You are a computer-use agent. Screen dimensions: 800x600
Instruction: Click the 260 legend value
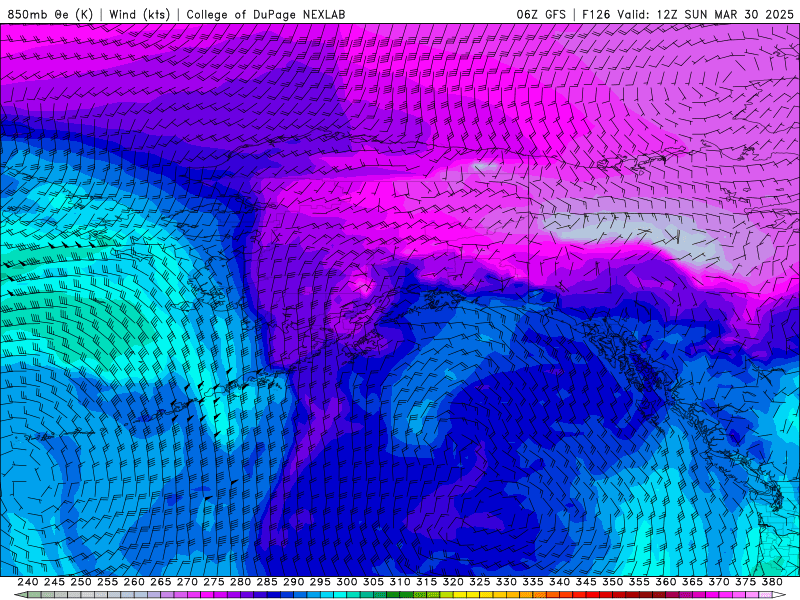134,582
